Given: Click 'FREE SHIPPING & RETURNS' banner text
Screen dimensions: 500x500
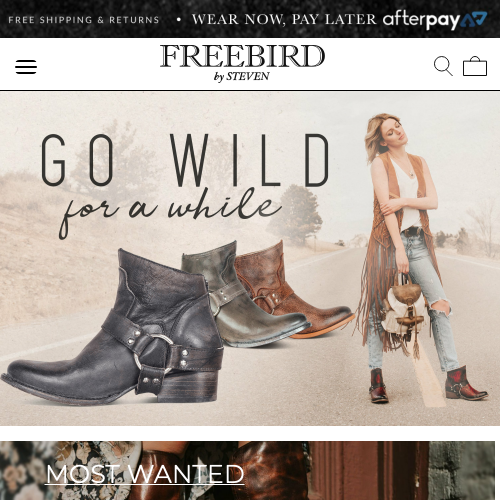Looking at the screenshot, I should point(84,20).
